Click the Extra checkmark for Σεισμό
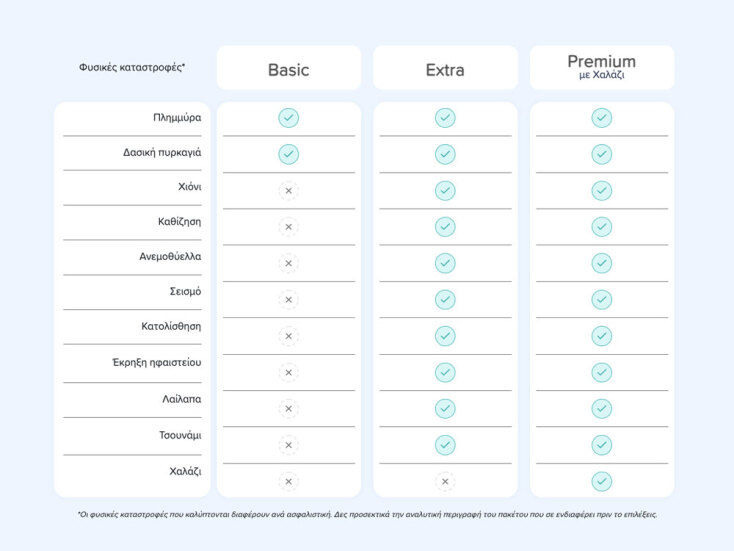This screenshot has height=551, width=734. pyautogui.click(x=445, y=299)
